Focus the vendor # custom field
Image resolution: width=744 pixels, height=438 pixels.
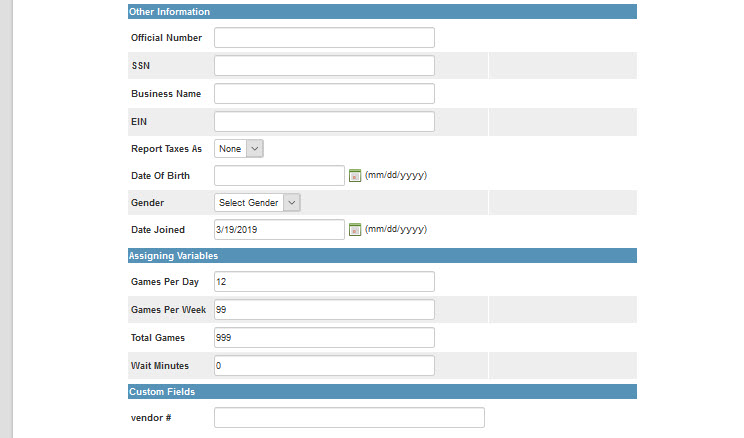[349, 418]
